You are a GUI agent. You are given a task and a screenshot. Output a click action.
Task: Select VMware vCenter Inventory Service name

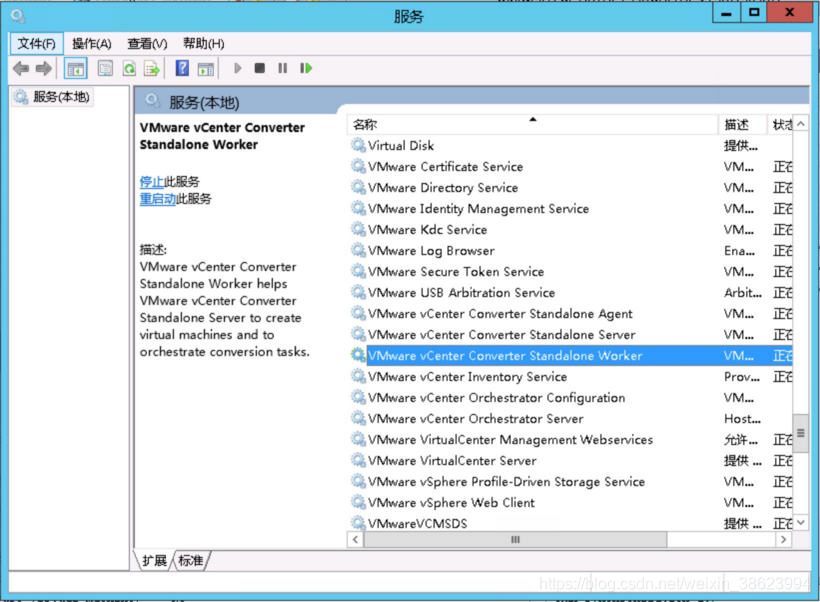[x=467, y=377]
